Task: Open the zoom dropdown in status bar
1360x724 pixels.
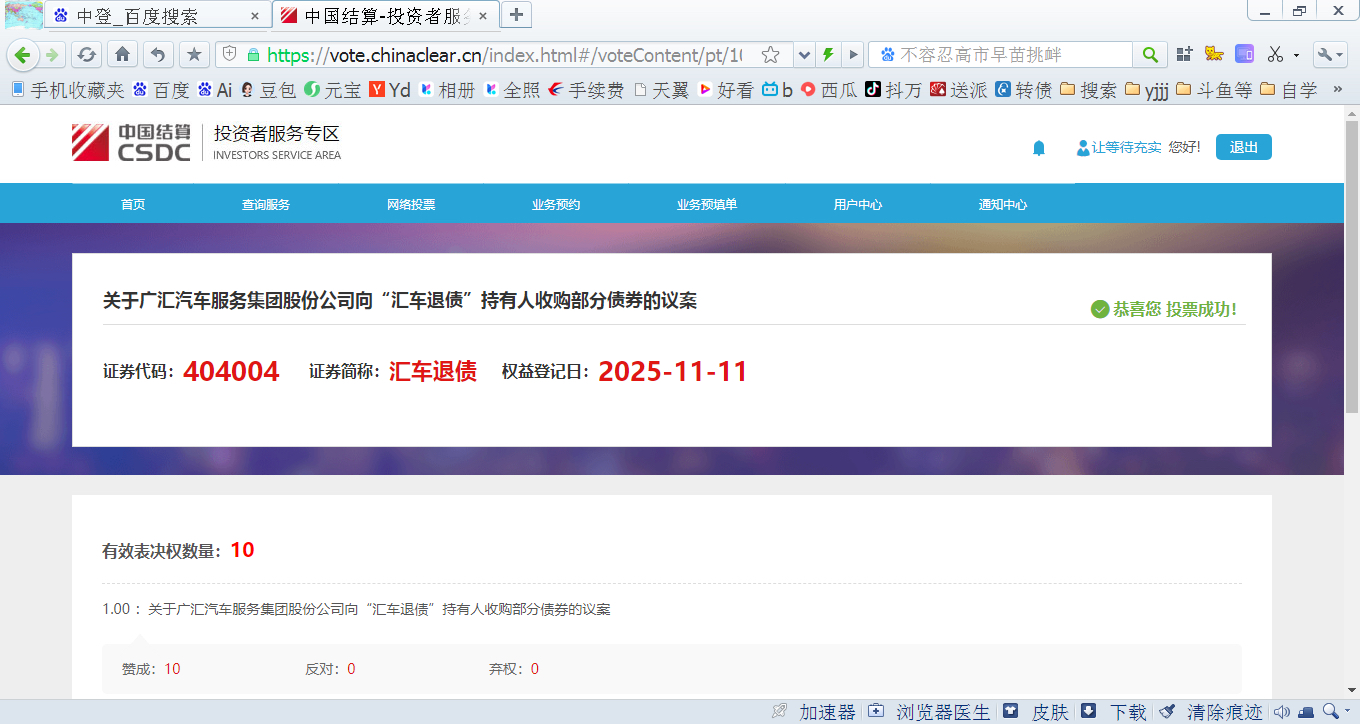Action: (x=1349, y=712)
